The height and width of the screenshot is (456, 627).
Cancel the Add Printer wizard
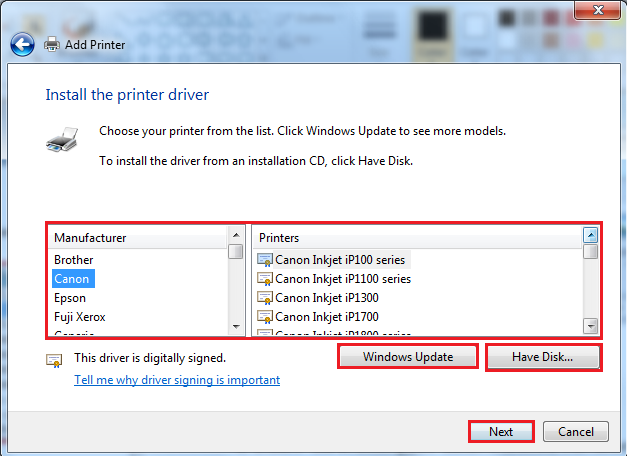click(x=576, y=432)
